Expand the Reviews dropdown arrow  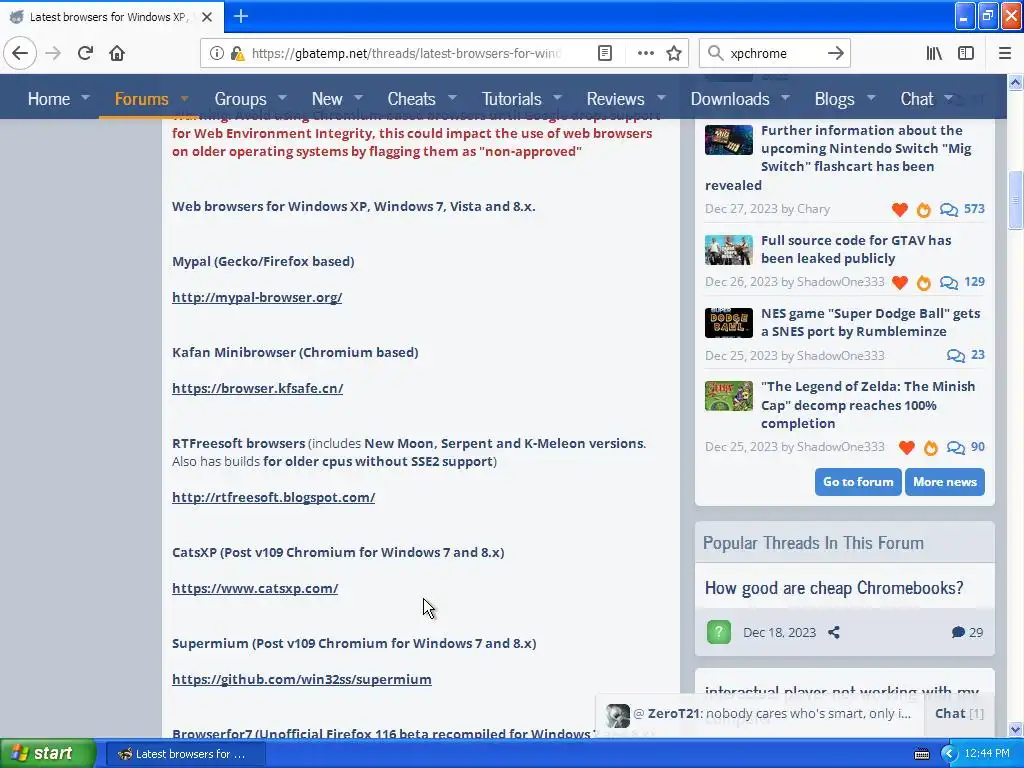click(661, 98)
